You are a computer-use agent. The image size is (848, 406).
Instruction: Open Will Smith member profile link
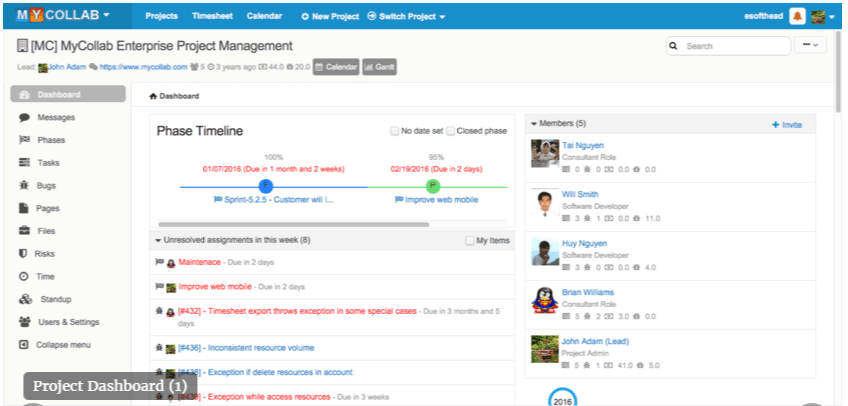(580, 194)
